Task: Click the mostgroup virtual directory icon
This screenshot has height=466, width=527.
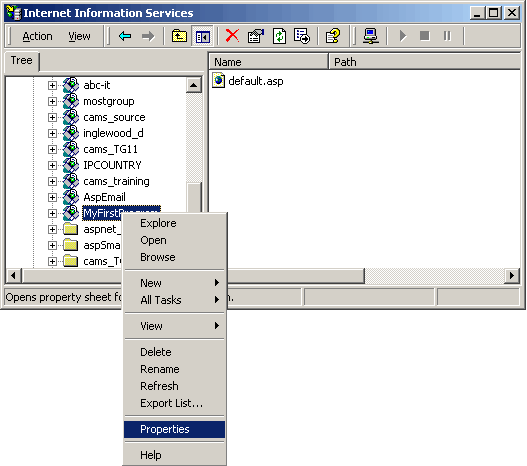Action: (71, 101)
